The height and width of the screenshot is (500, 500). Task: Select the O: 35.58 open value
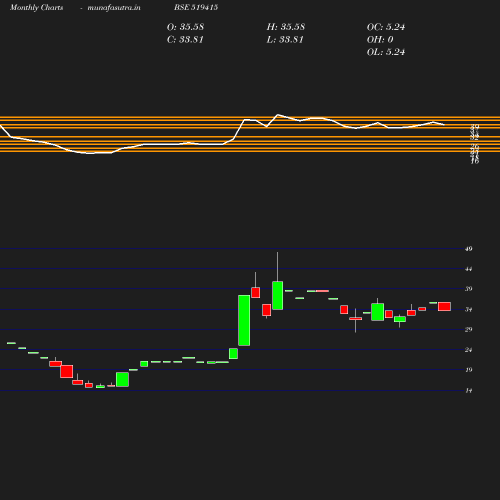[185, 27]
